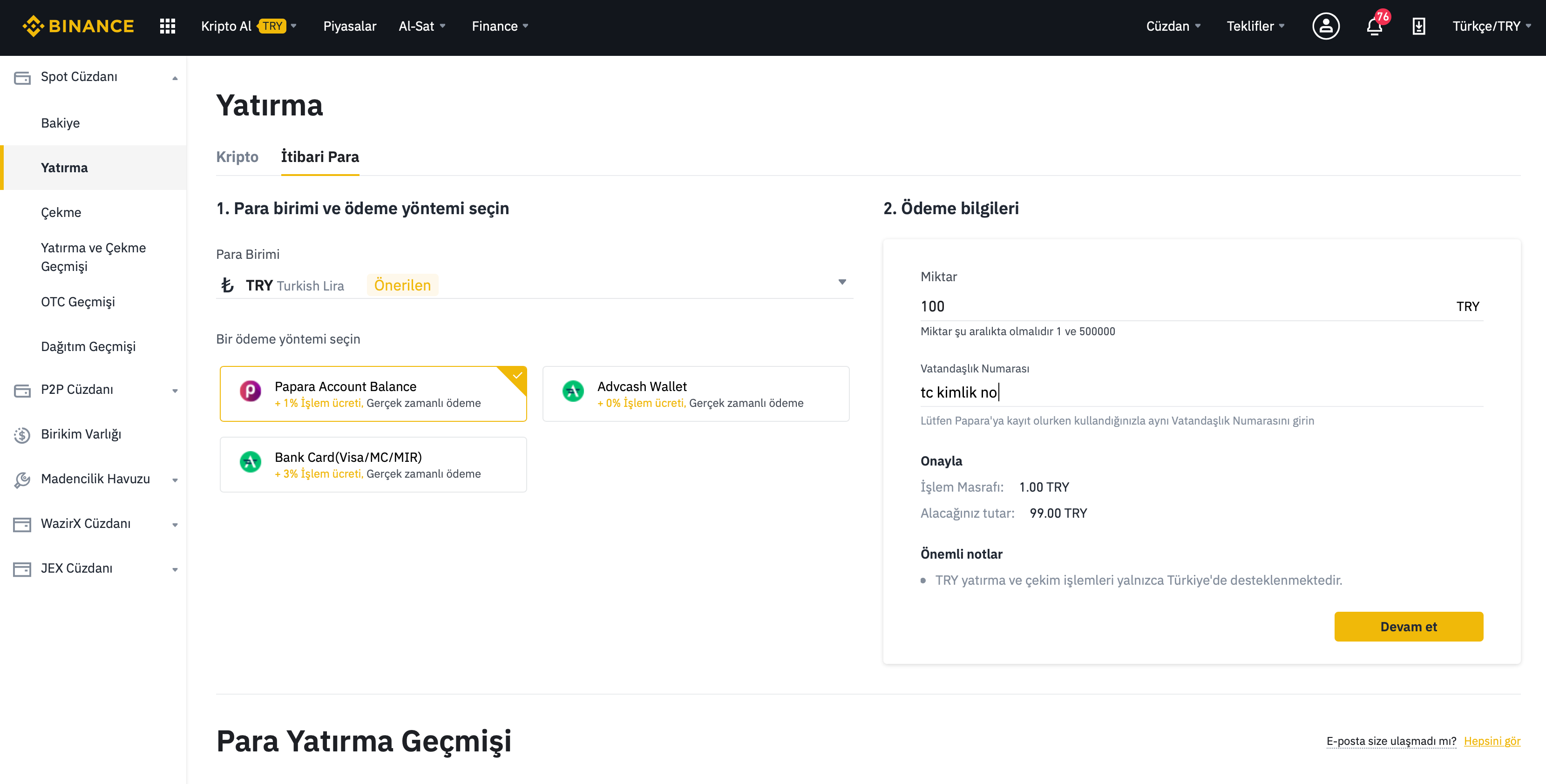Click the Binance logo
This screenshot has height=784, width=1546.
(x=78, y=26)
